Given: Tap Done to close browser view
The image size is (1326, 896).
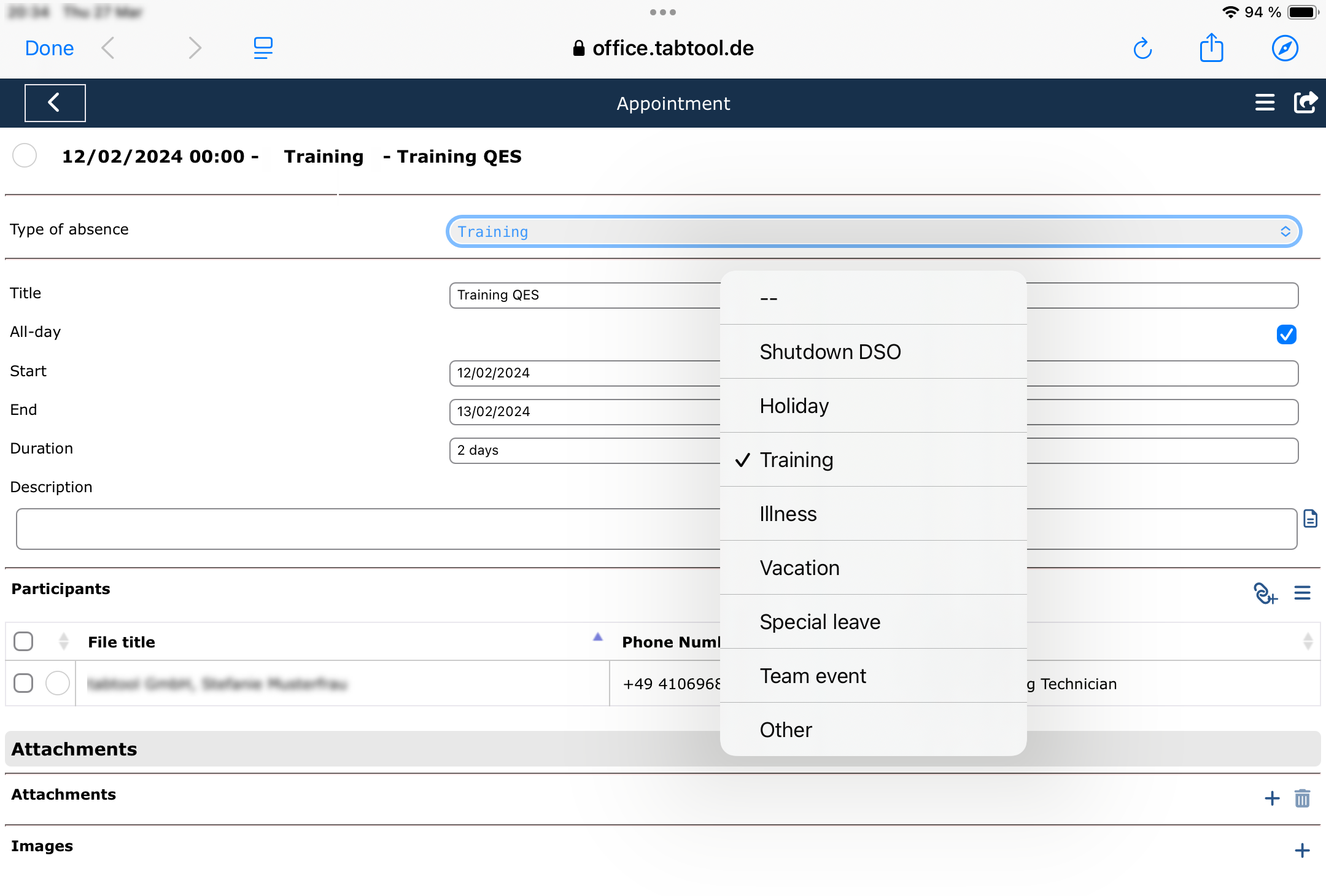Looking at the screenshot, I should tap(49, 48).
